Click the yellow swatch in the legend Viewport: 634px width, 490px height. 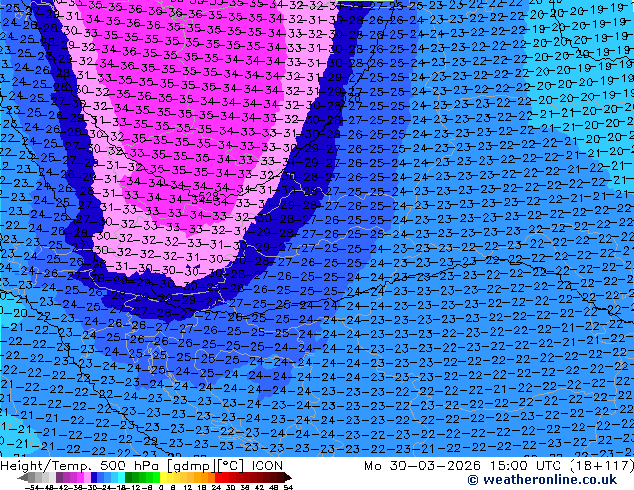[x=163, y=477]
